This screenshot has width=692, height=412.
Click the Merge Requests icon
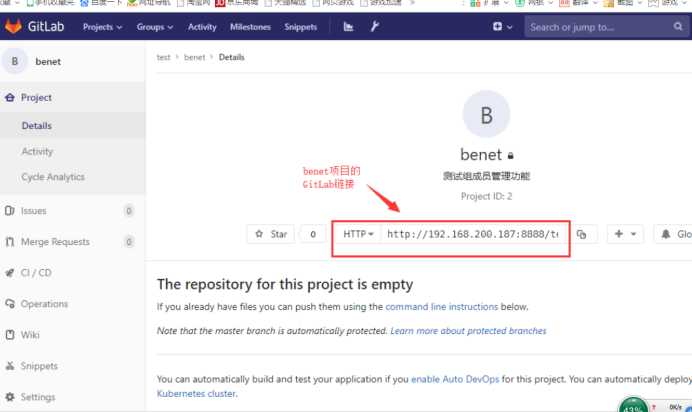coord(10,242)
